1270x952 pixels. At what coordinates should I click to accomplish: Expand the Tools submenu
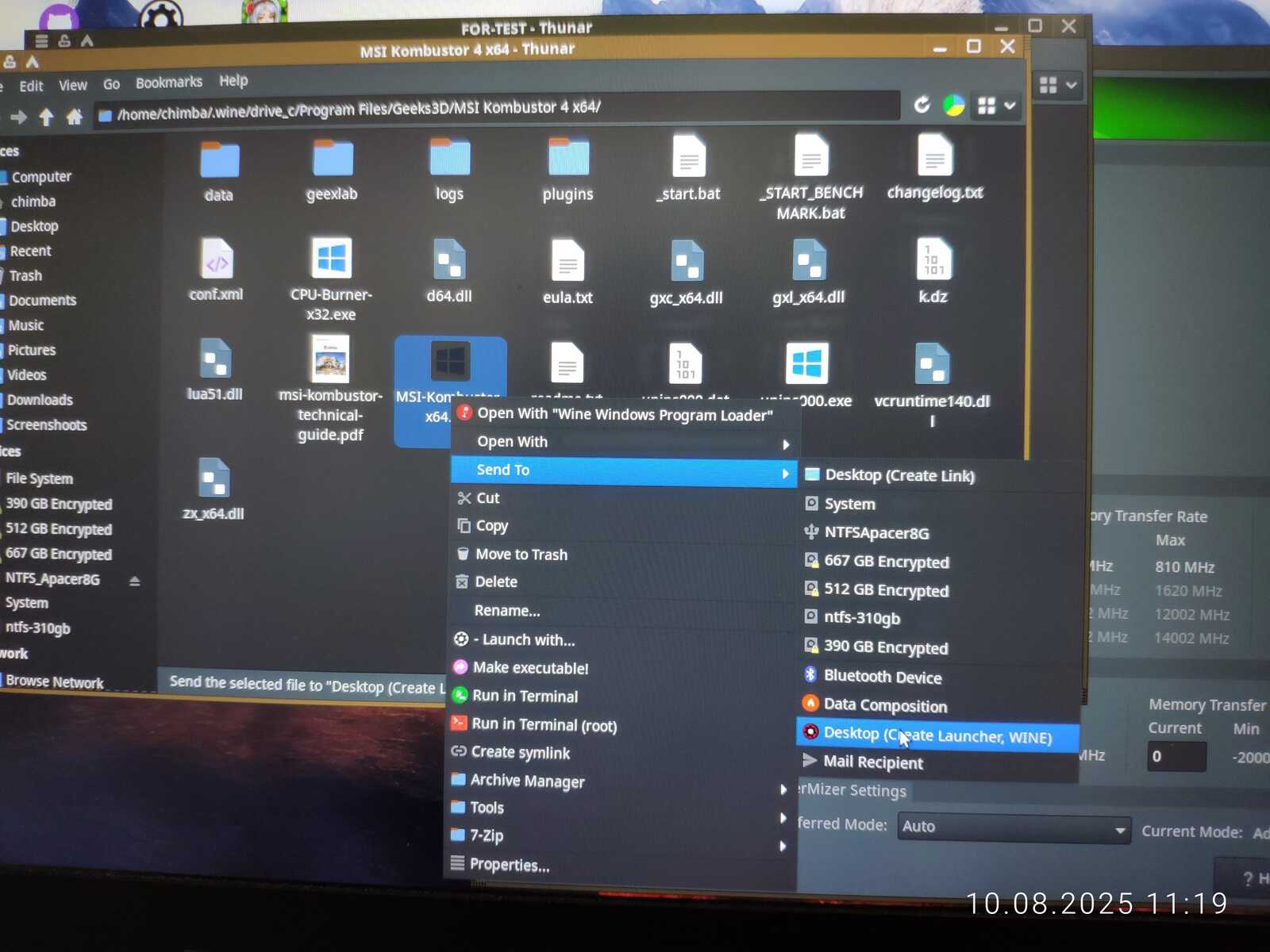(x=620, y=809)
